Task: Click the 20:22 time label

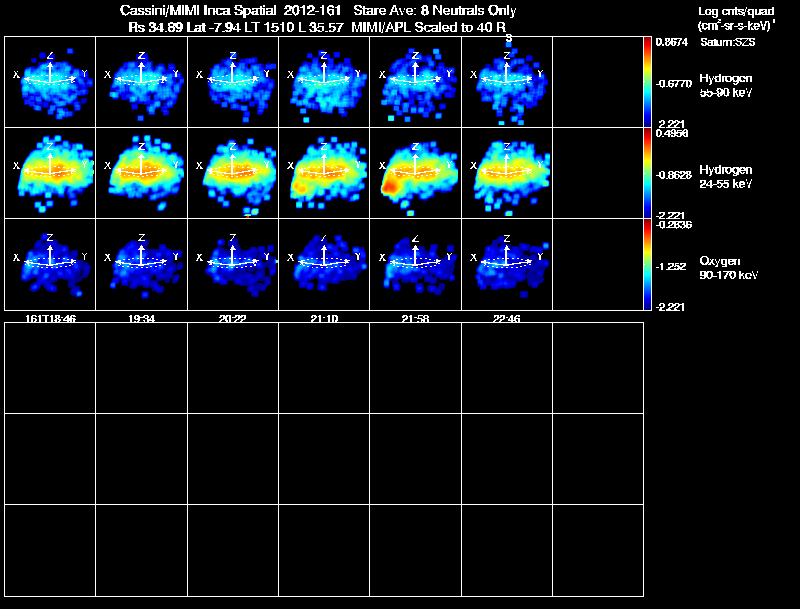Action: coord(233,318)
